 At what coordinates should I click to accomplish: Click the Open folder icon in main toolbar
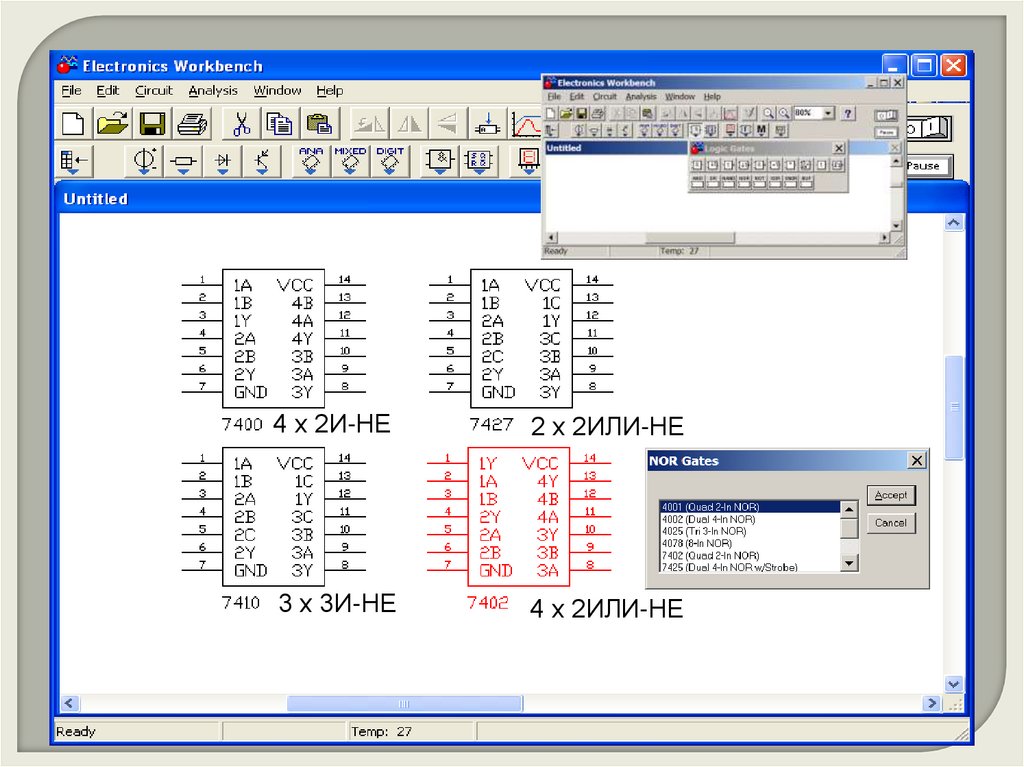click(x=112, y=123)
